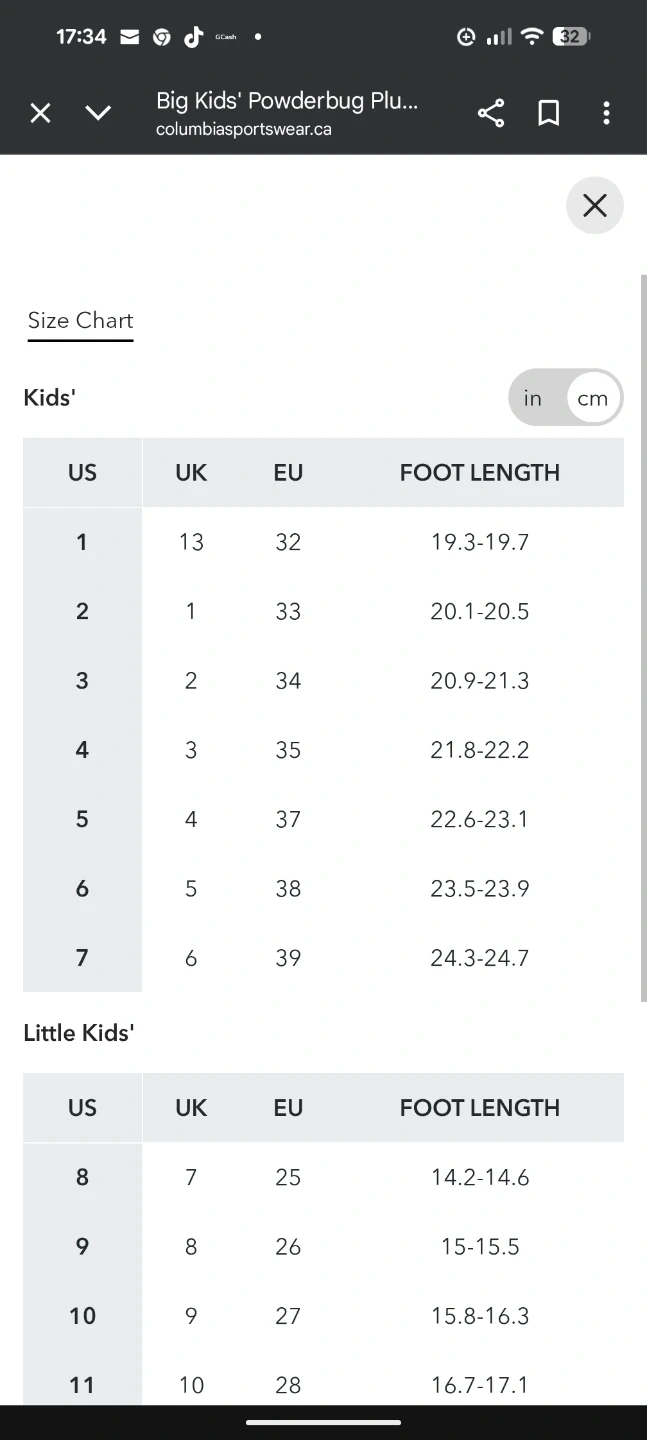Open the Size Chart tab
Image resolution: width=647 pixels, height=1440 pixels.
[x=80, y=321]
